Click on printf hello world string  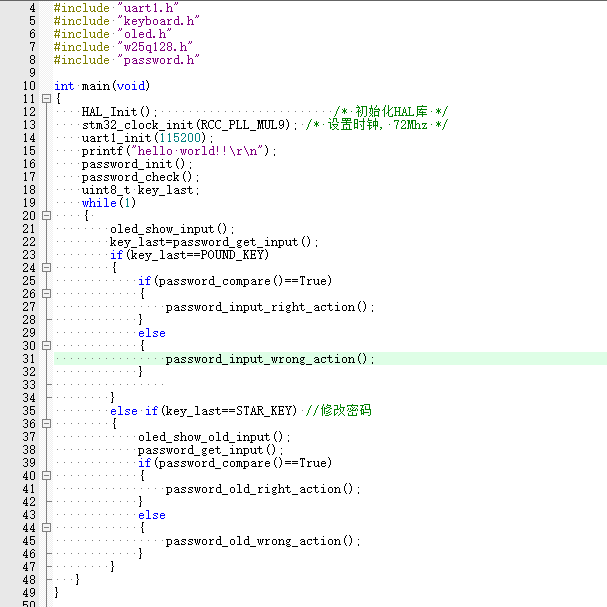197,151
